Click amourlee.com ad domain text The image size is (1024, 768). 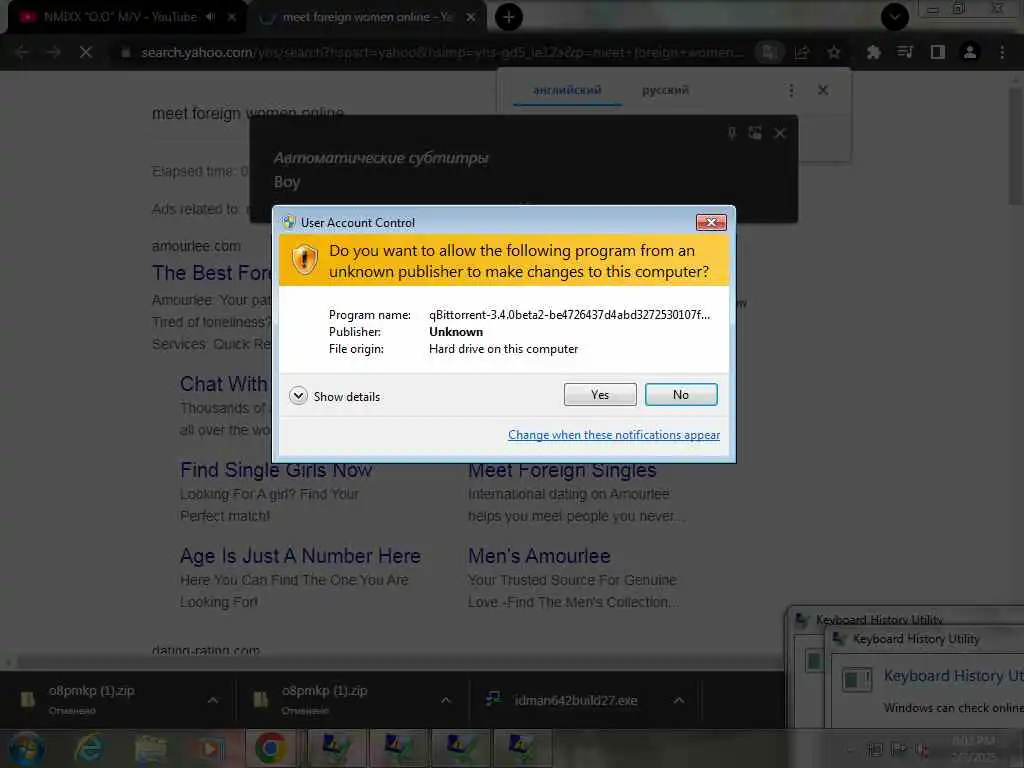pyautogui.click(x=196, y=246)
